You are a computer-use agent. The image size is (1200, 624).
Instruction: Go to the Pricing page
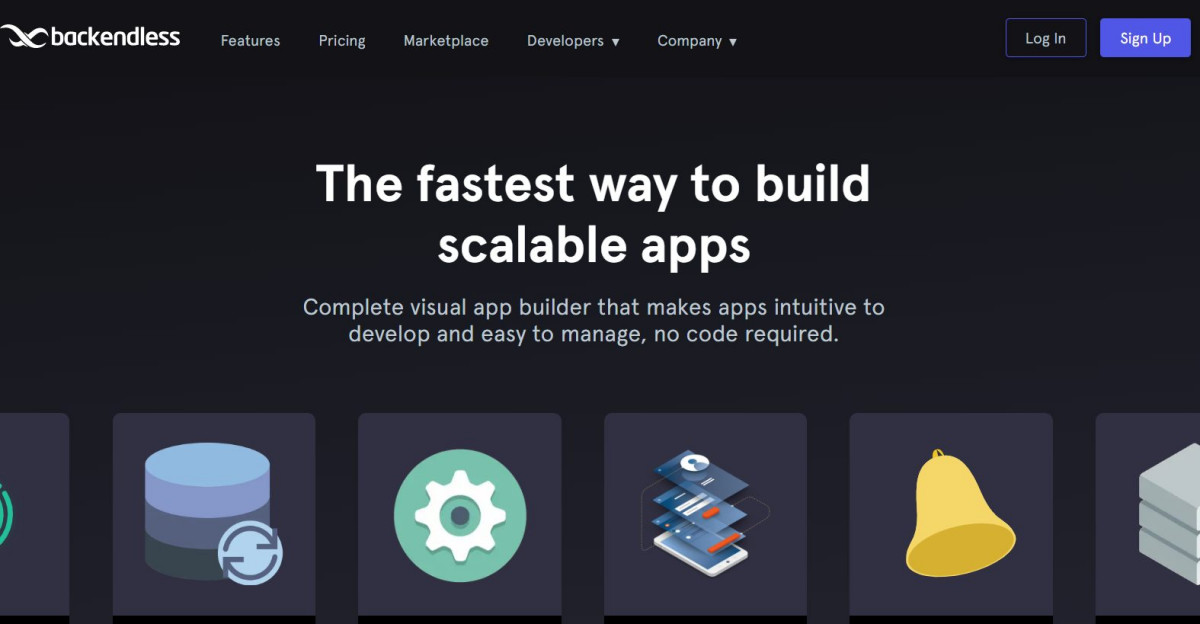tap(342, 41)
